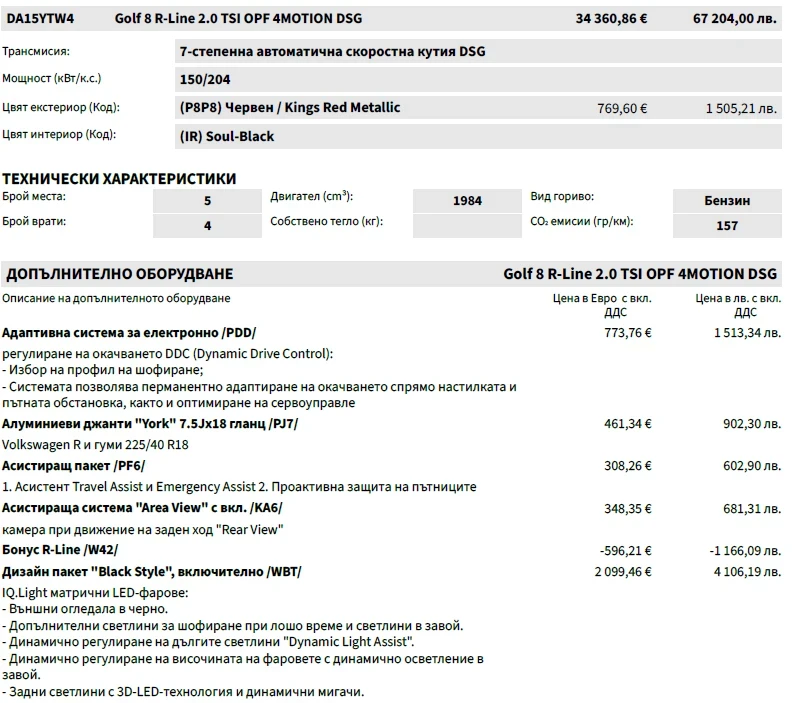Click Black Style price 4 106,19 лв.
The image size is (799, 703).
(x=747, y=572)
